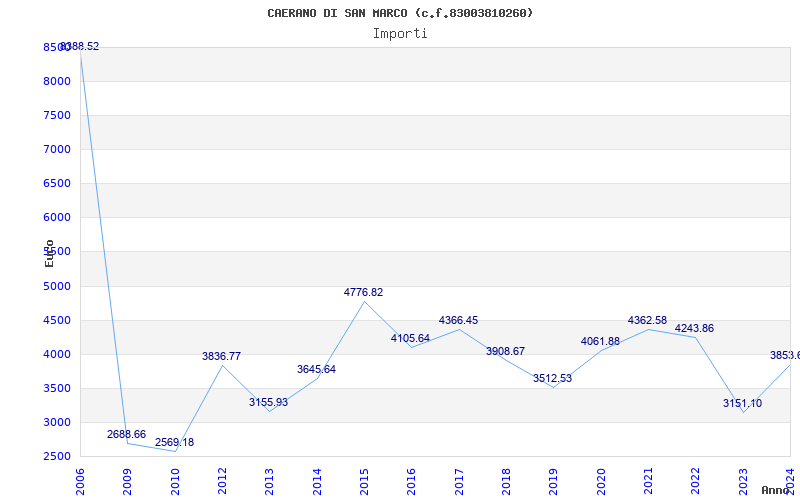Click x-axis year 2012
The image size is (800, 500).
(x=222, y=481)
